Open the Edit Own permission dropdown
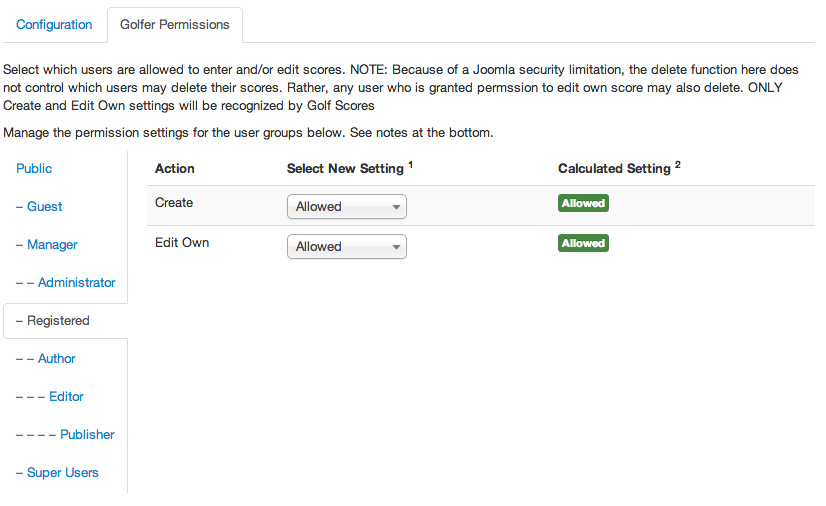This screenshot has width=826, height=506. [x=347, y=246]
